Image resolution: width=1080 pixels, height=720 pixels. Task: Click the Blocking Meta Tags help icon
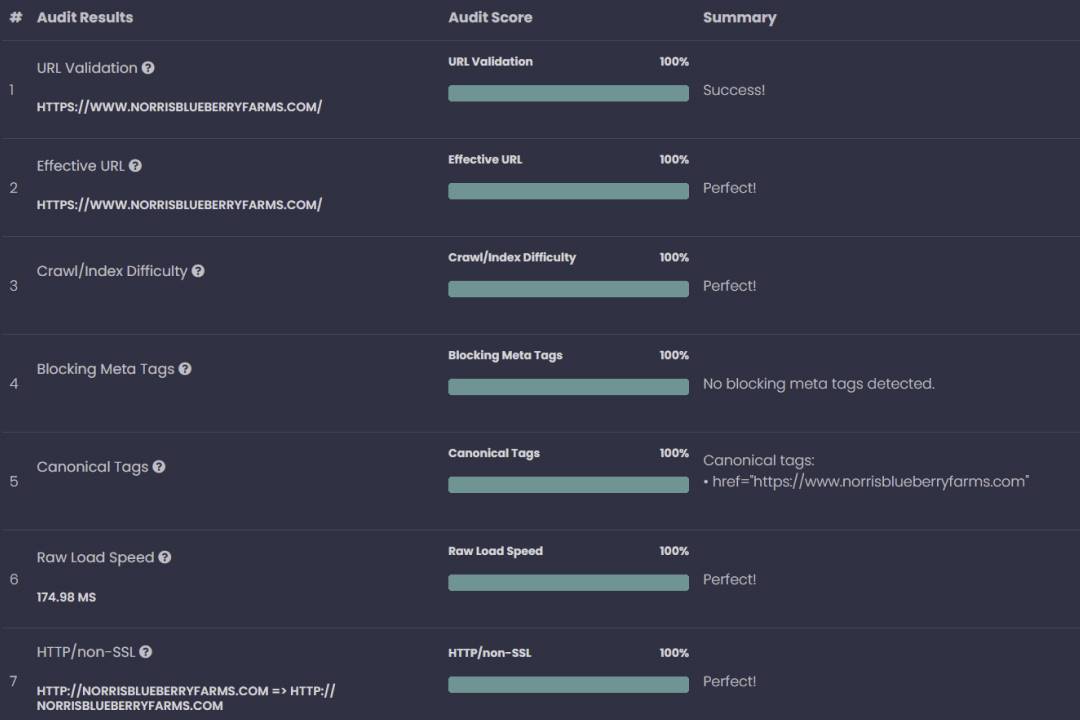point(185,368)
